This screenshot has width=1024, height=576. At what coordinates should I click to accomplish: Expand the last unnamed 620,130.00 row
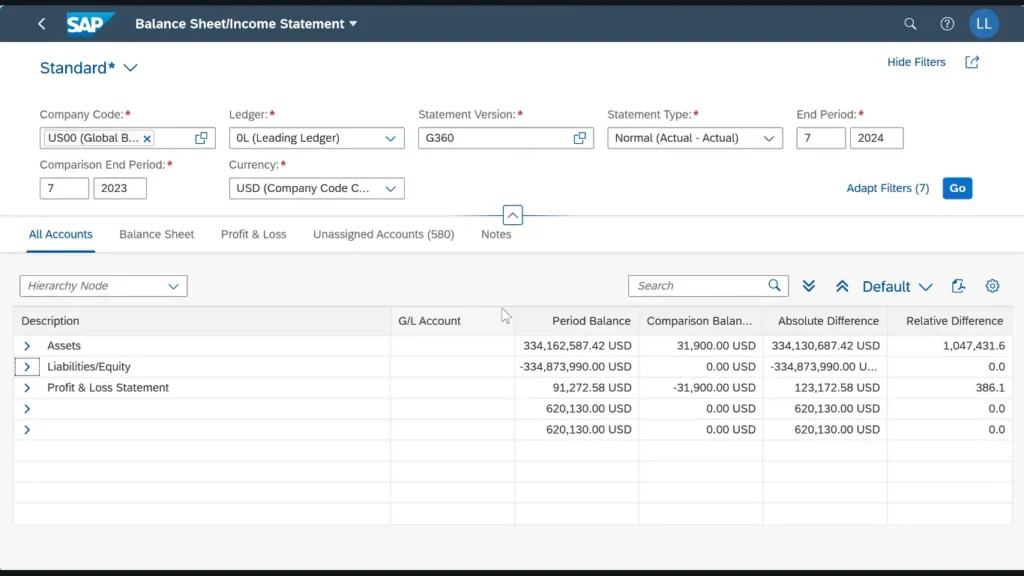tap(27, 429)
